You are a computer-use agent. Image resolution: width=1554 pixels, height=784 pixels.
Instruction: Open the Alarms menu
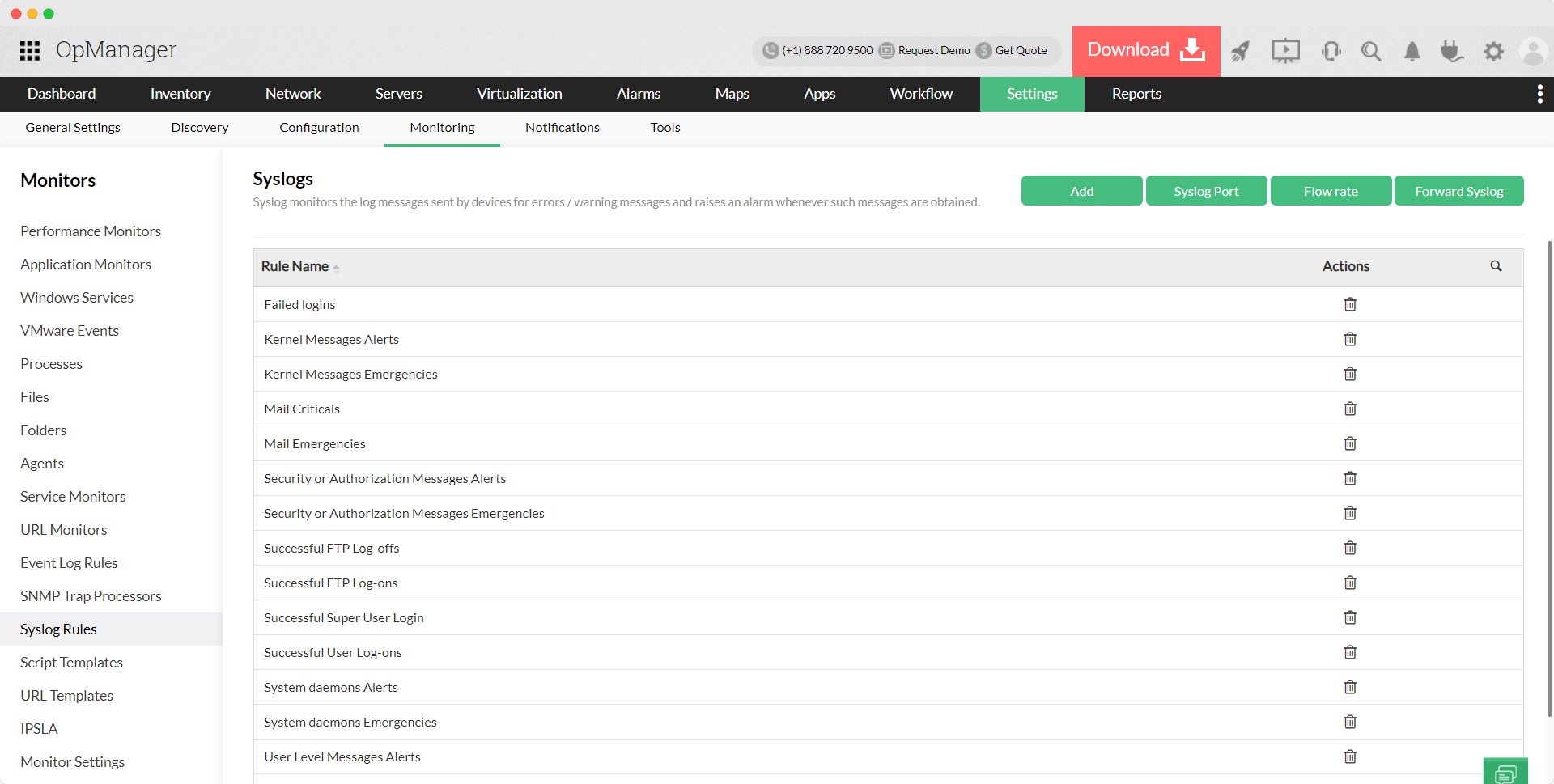click(638, 94)
